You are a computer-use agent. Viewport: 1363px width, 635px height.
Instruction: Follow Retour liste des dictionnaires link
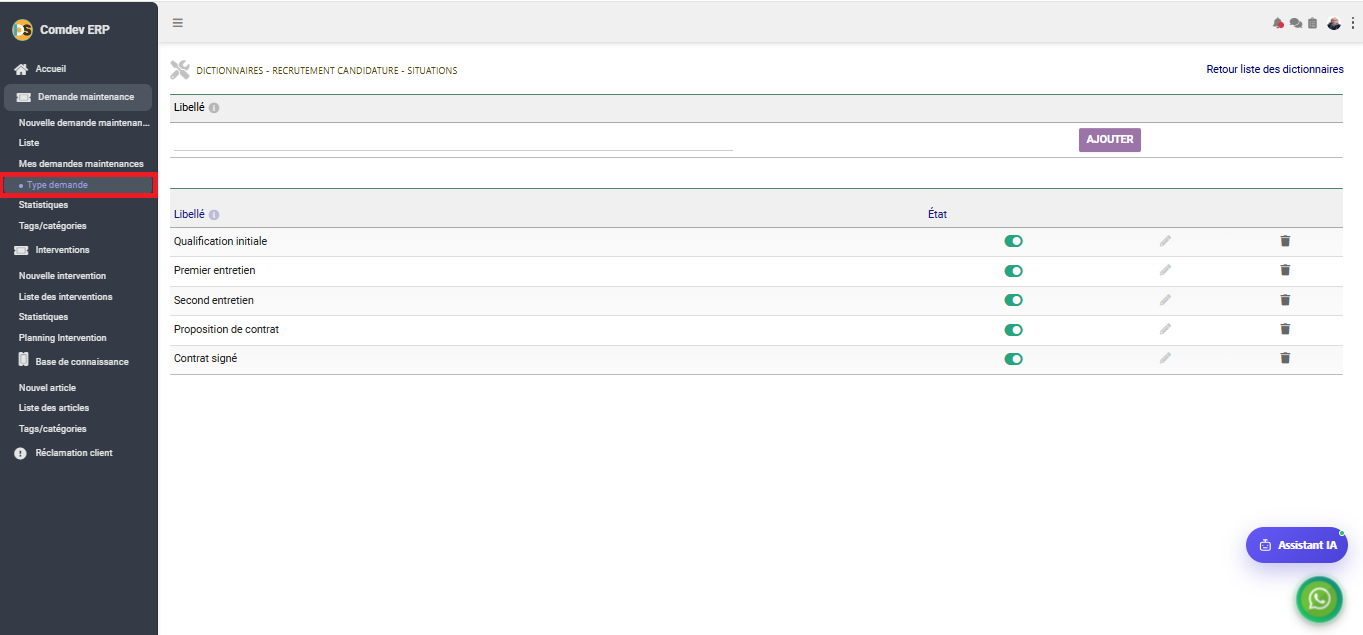1275,70
